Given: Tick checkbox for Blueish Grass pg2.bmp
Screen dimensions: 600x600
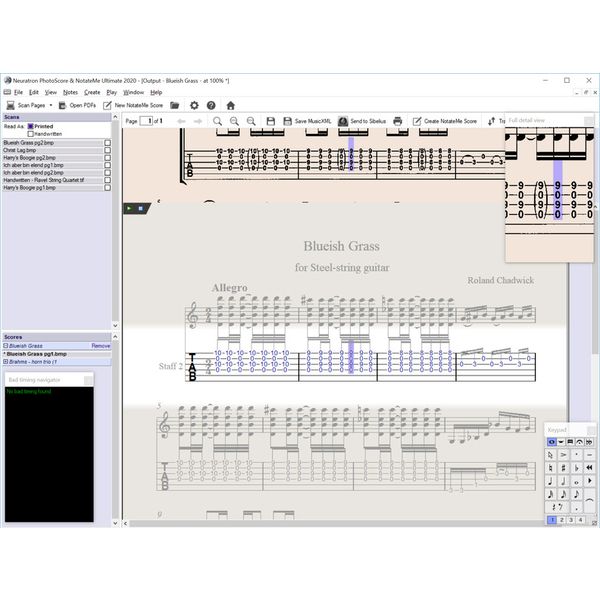Looking at the screenshot, I should click(108, 143).
